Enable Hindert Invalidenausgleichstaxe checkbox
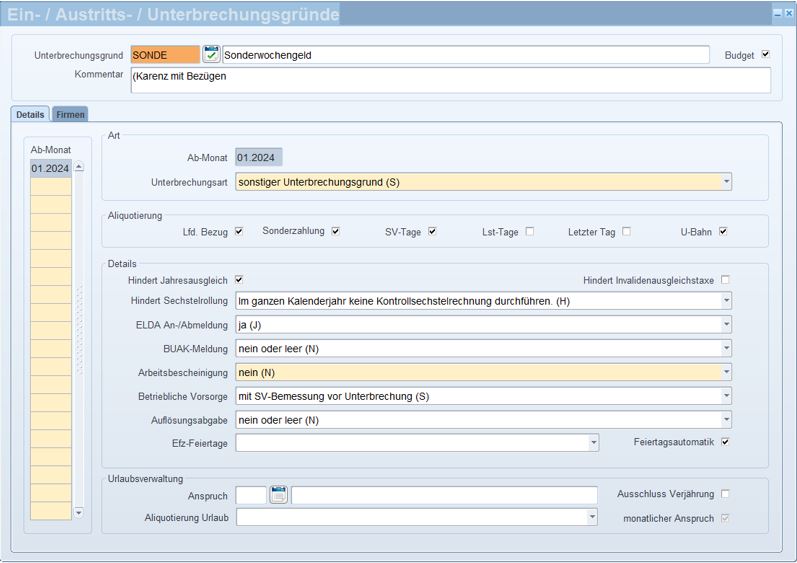Viewport: 797px width, 563px height. click(725, 280)
